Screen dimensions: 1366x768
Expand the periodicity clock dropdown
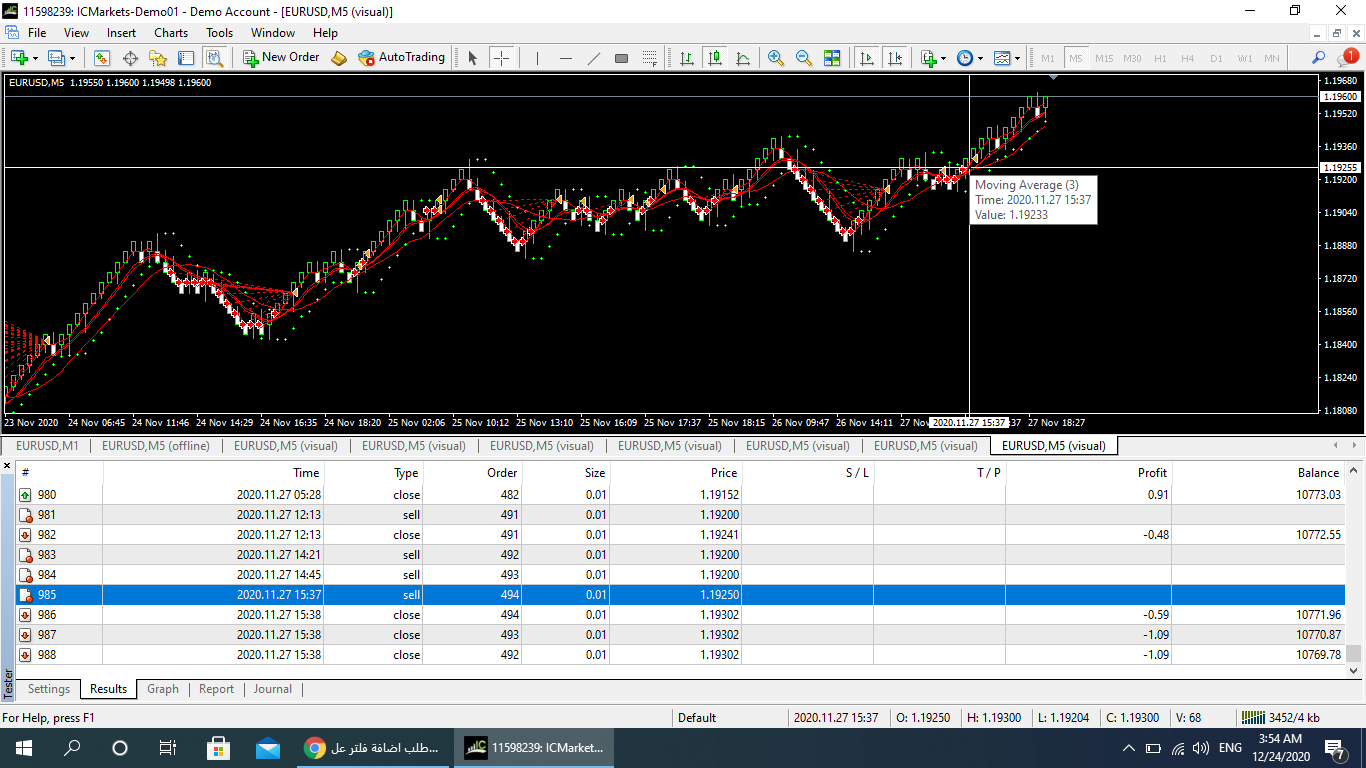pos(980,59)
